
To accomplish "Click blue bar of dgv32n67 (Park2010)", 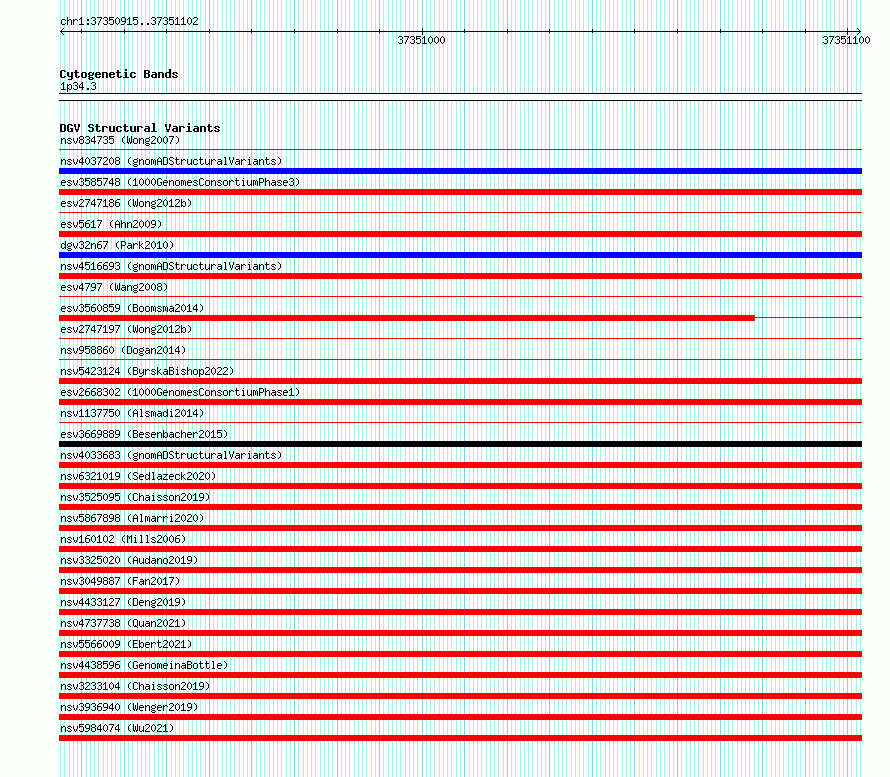I will [x=460, y=255].
